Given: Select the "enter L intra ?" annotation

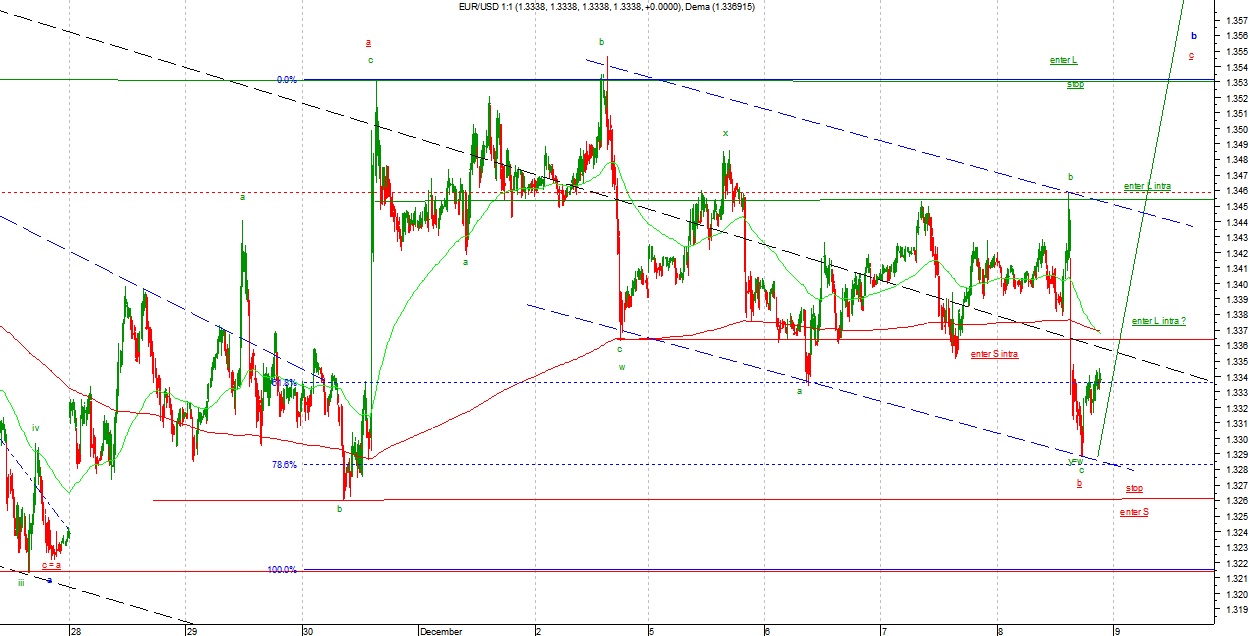Looking at the screenshot, I should [1159, 321].
